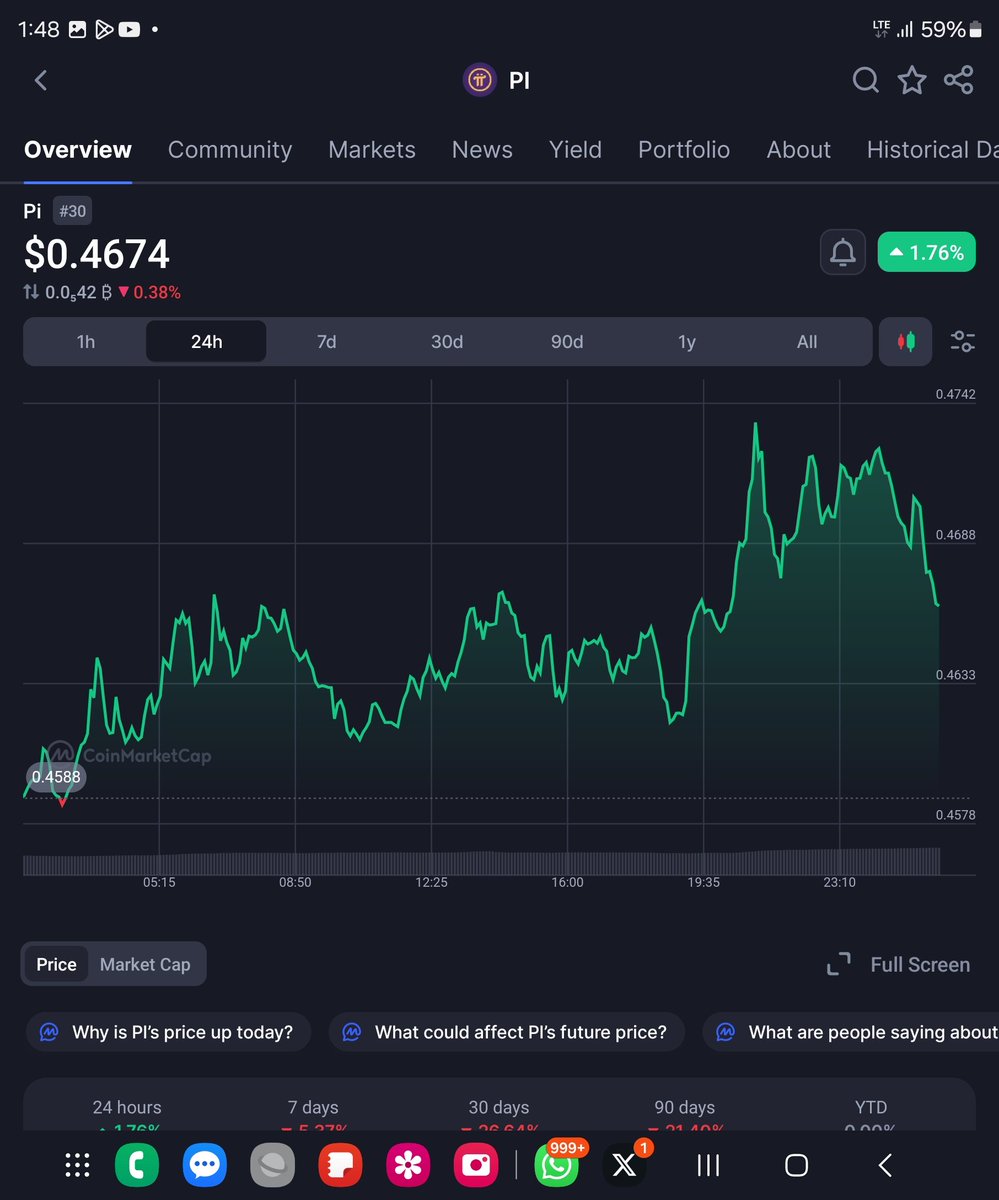This screenshot has height=1200, width=999.
Task: Switch to candlestick chart icon
Action: (x=906, y=342)
